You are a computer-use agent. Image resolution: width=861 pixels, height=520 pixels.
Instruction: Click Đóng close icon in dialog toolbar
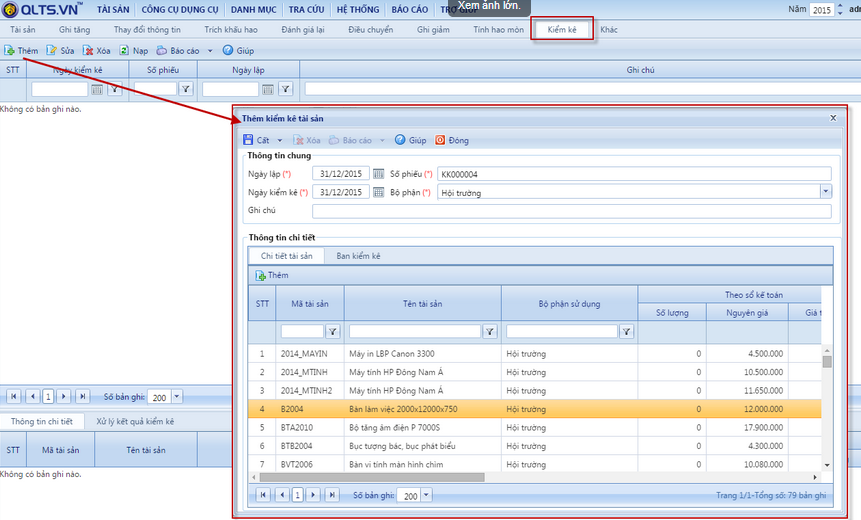click(440, 140)
